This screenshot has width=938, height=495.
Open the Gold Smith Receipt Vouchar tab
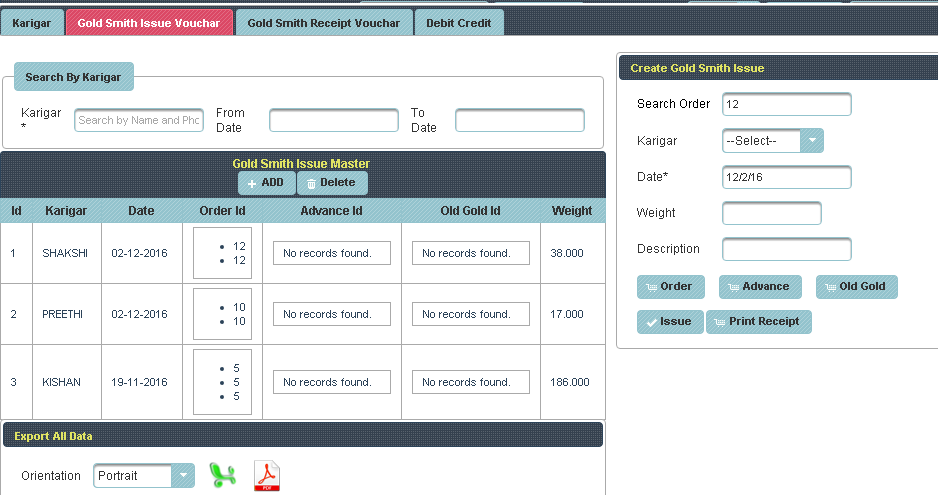pos(323,23)
